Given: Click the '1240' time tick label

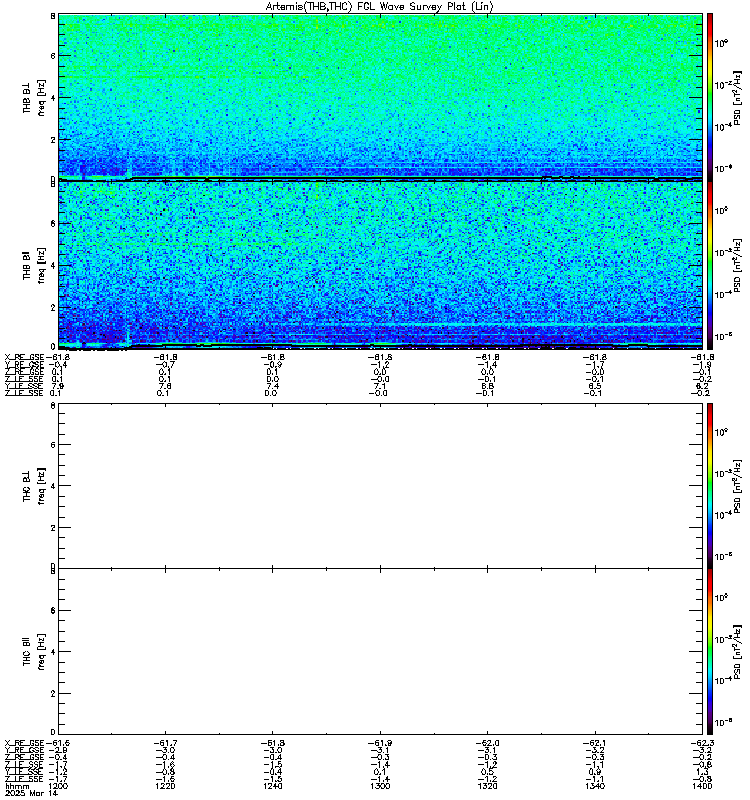Looking at the screenshot, I should (272, 786).
